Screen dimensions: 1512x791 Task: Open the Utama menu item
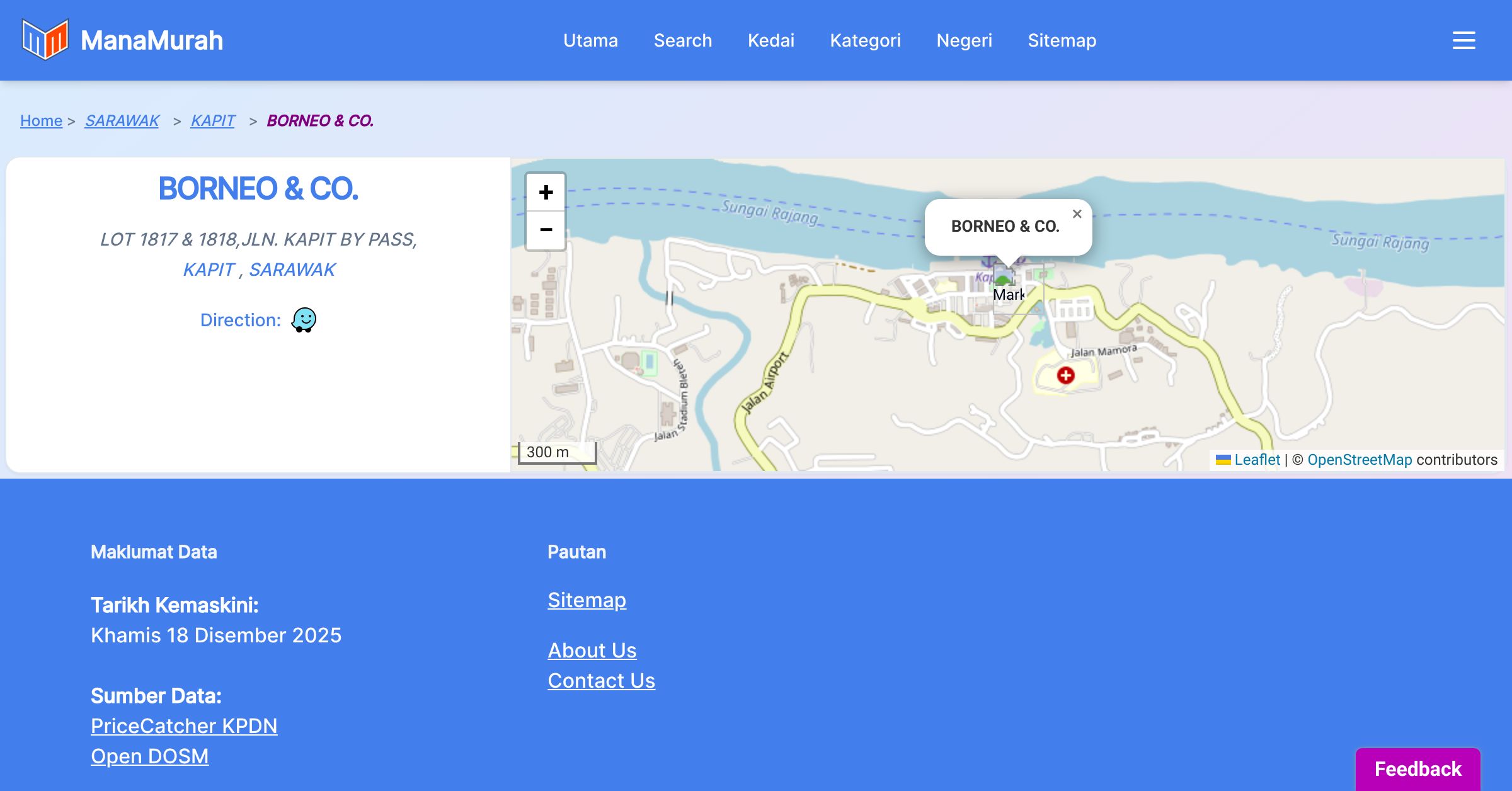click(590, 40)
